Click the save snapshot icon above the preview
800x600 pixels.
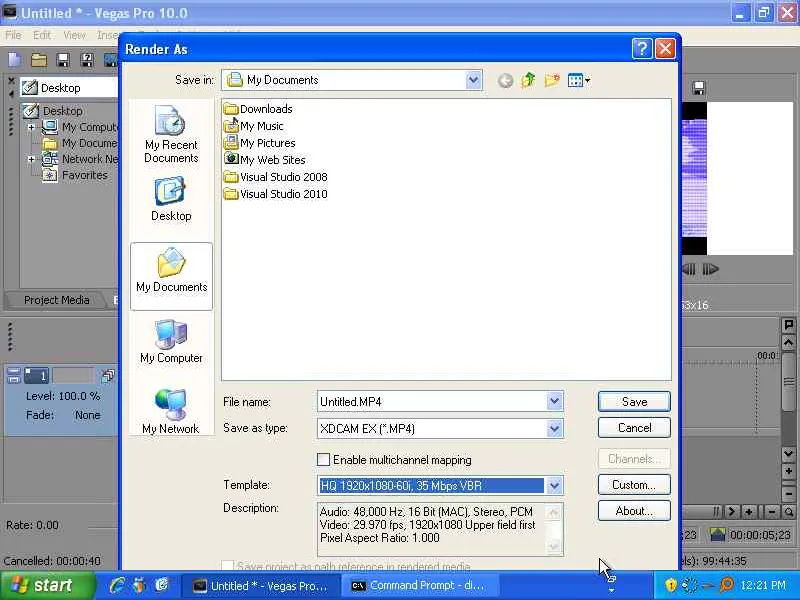[698, 88]
